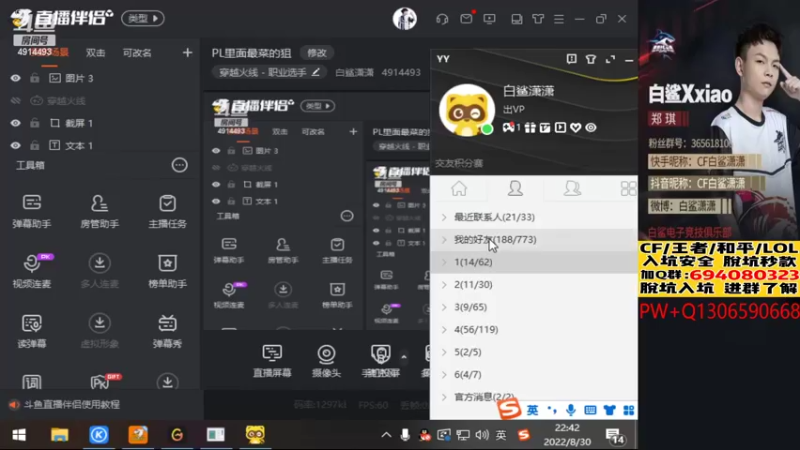Open File Explorer from taskbar

pos(59,435)
